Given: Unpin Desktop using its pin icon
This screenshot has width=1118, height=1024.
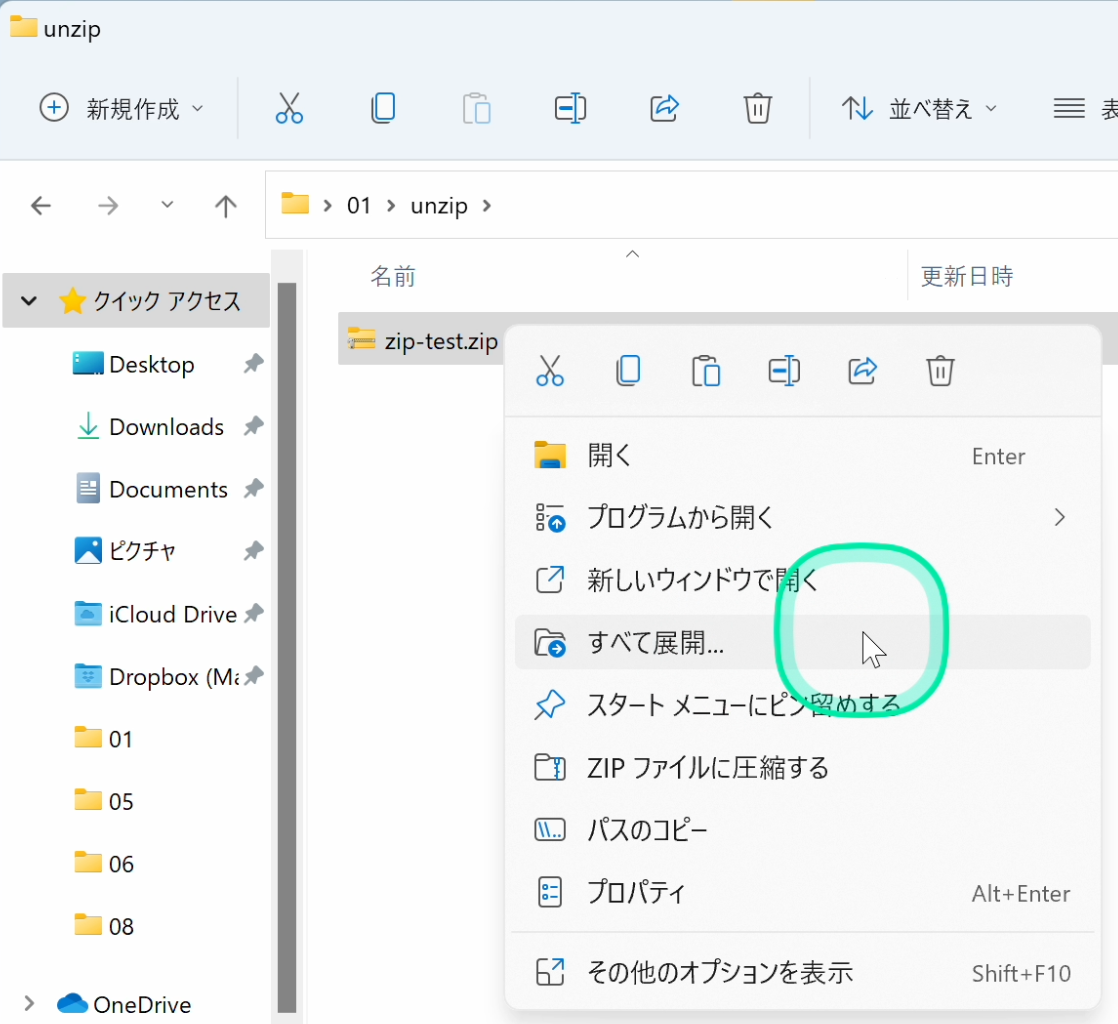Looking at the screenshot, I should click(x=253, y=364).
